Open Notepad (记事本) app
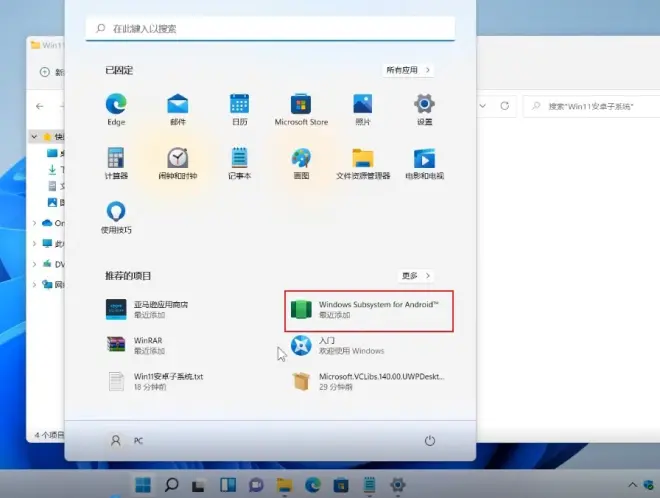This screenshot has height=498, width=660. pyautogui.click(x=240, y=163)
